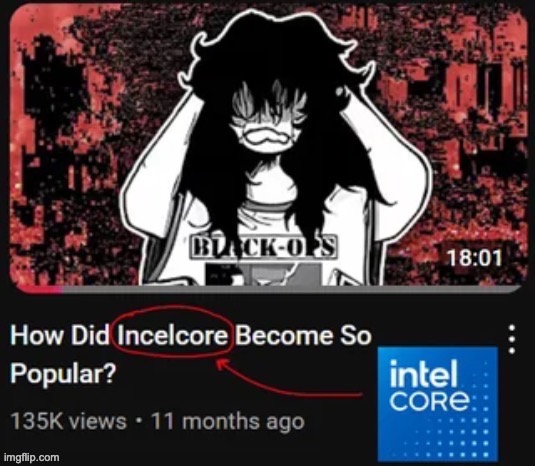535x466 pixels.
Task: Click the BLACK-OPS label on shirt
Action: [x=264, y=247]
